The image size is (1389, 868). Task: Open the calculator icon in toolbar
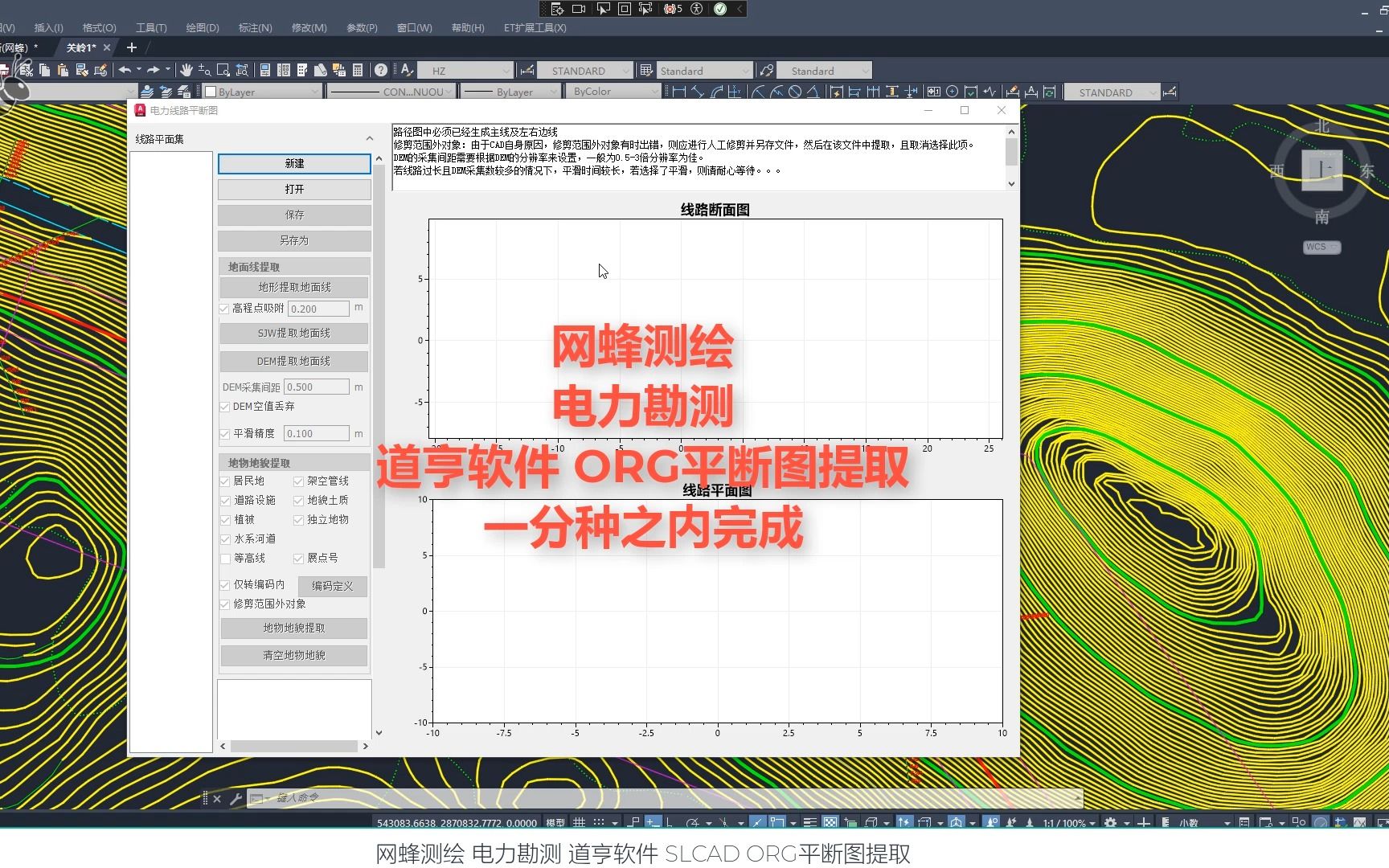358,70
